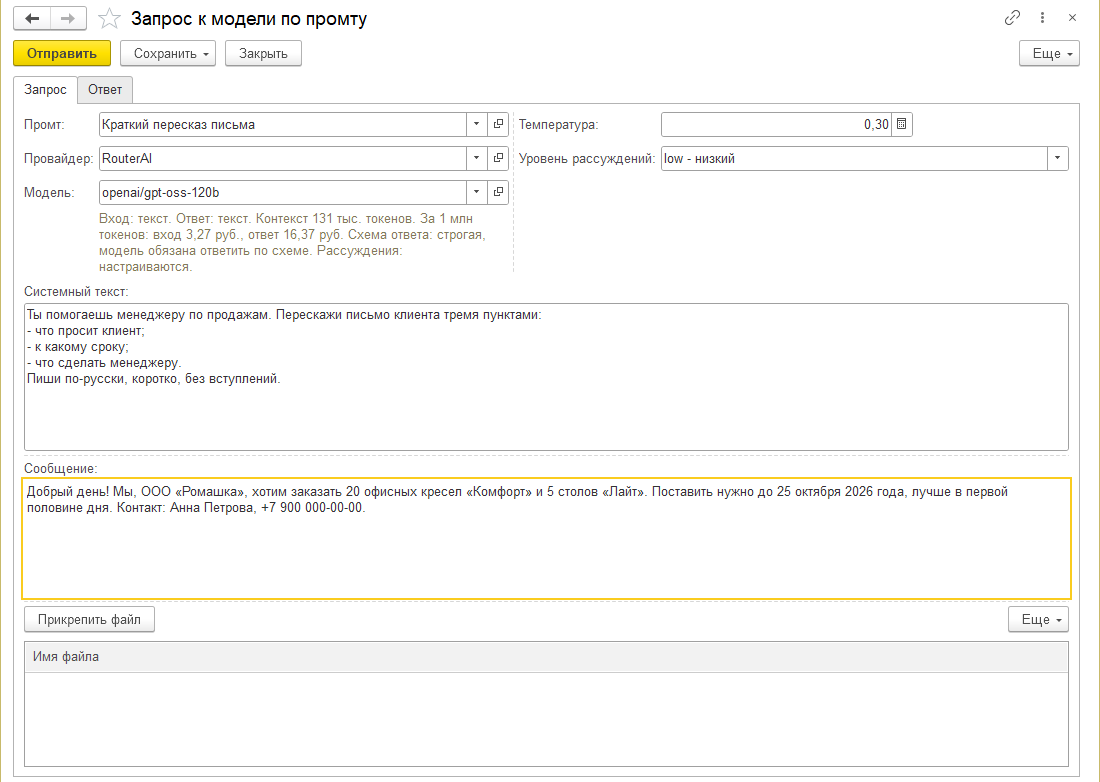The height and width of the screenshot is (782, 1100).
Task: Close the form with the X icon
Action: (1072, 18)
